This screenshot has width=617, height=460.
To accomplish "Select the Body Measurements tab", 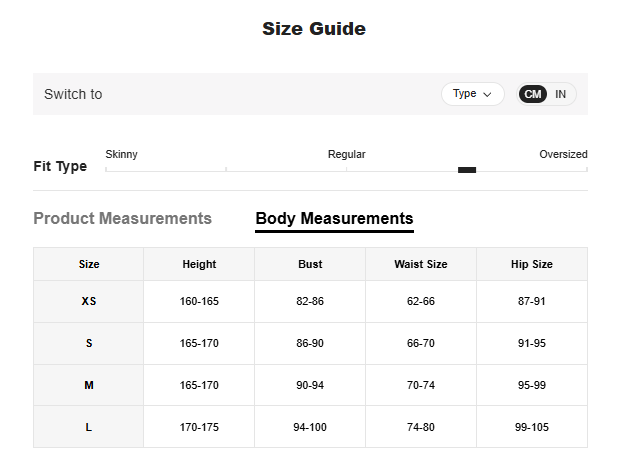I will [334, 218].
